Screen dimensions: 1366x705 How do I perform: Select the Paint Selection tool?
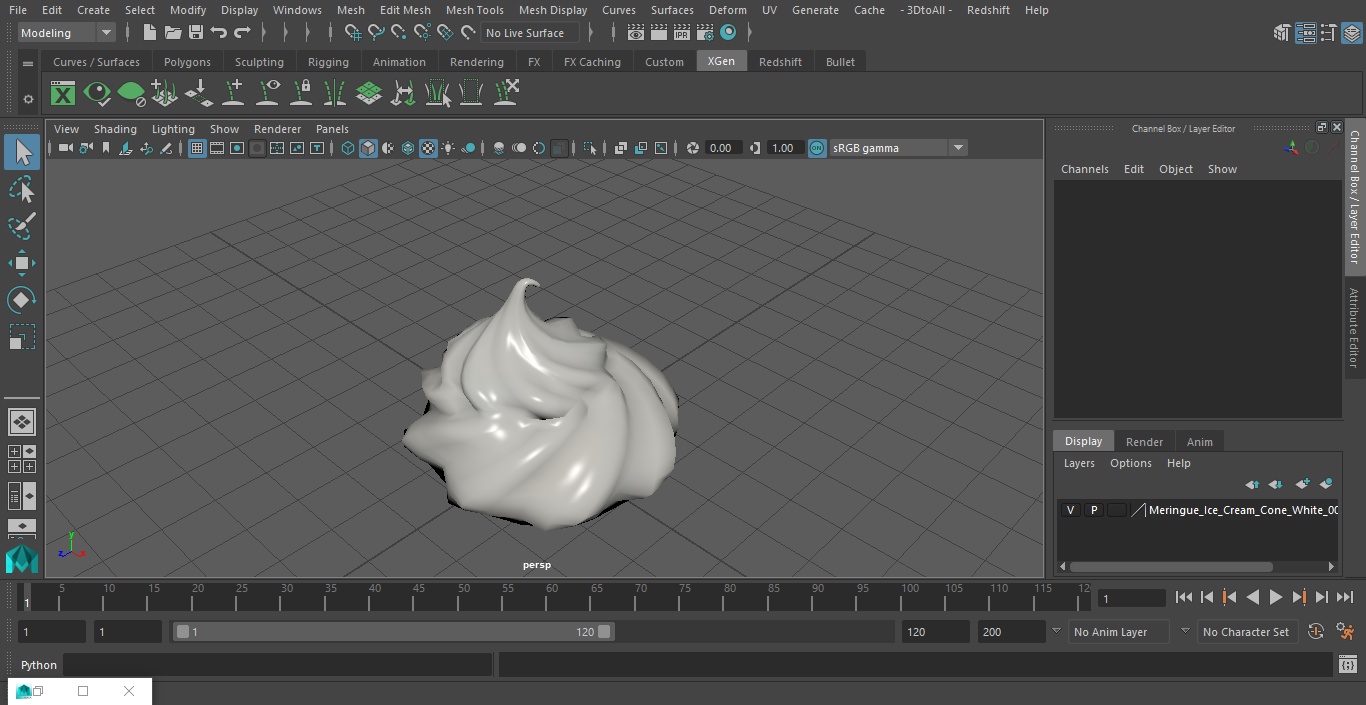21,226
